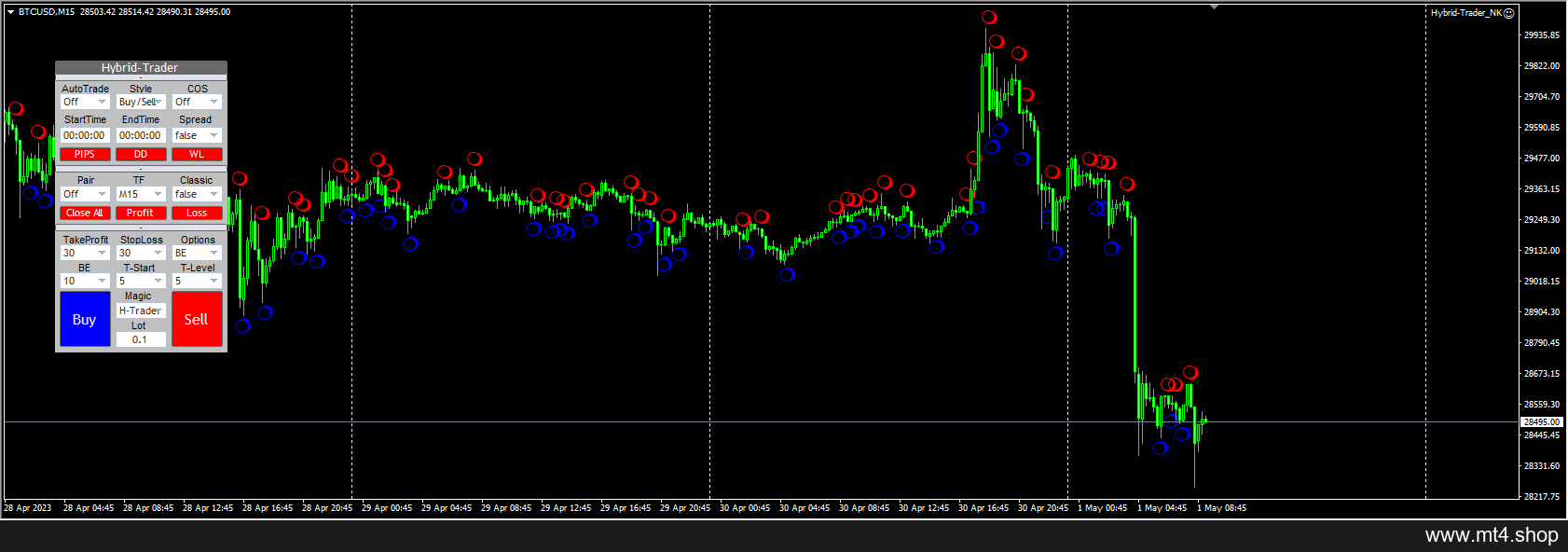This screenshot has height=552, width=1568.
Task: Click the red circle at the chart's highest peak
Action: [x=989, y=17]
